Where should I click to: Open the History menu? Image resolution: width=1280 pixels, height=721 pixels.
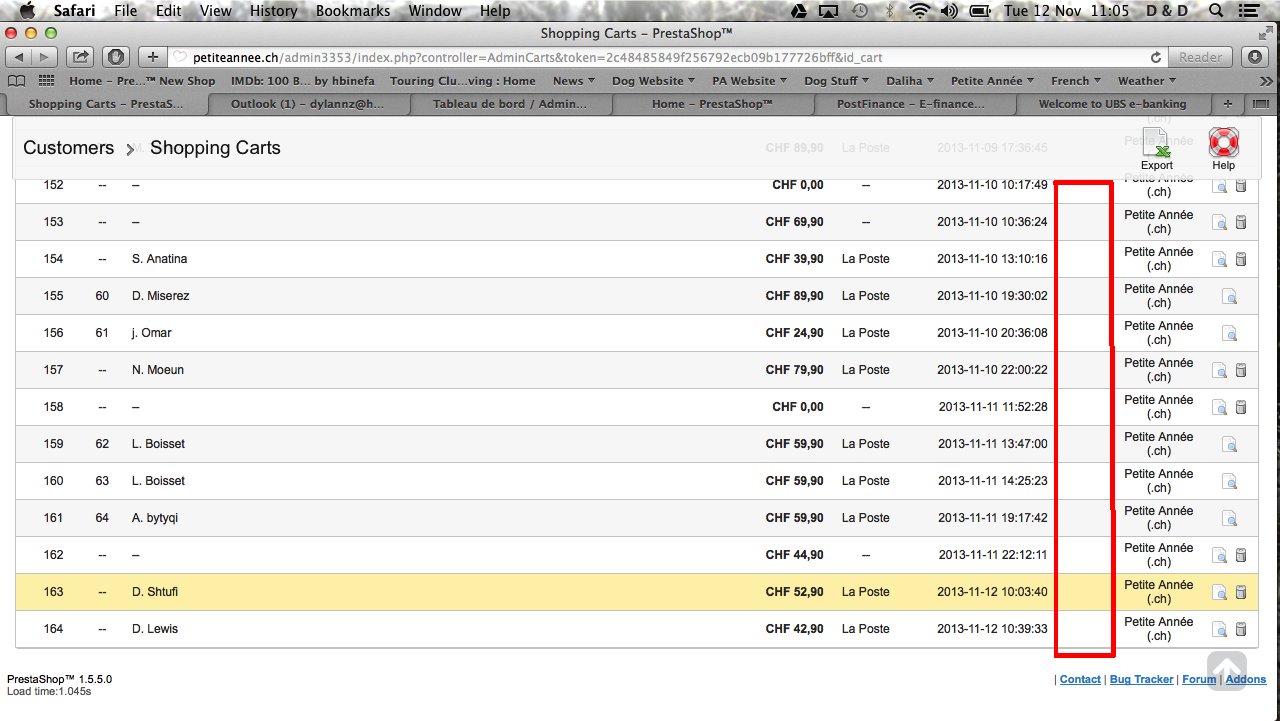point(273,11)
